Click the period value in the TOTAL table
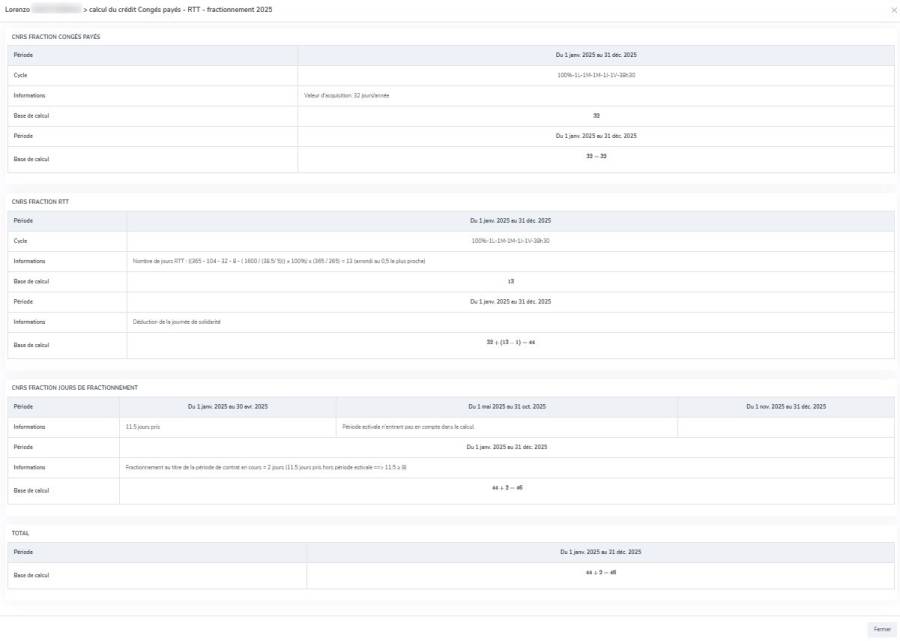The image size is (900, 641). 600,552
